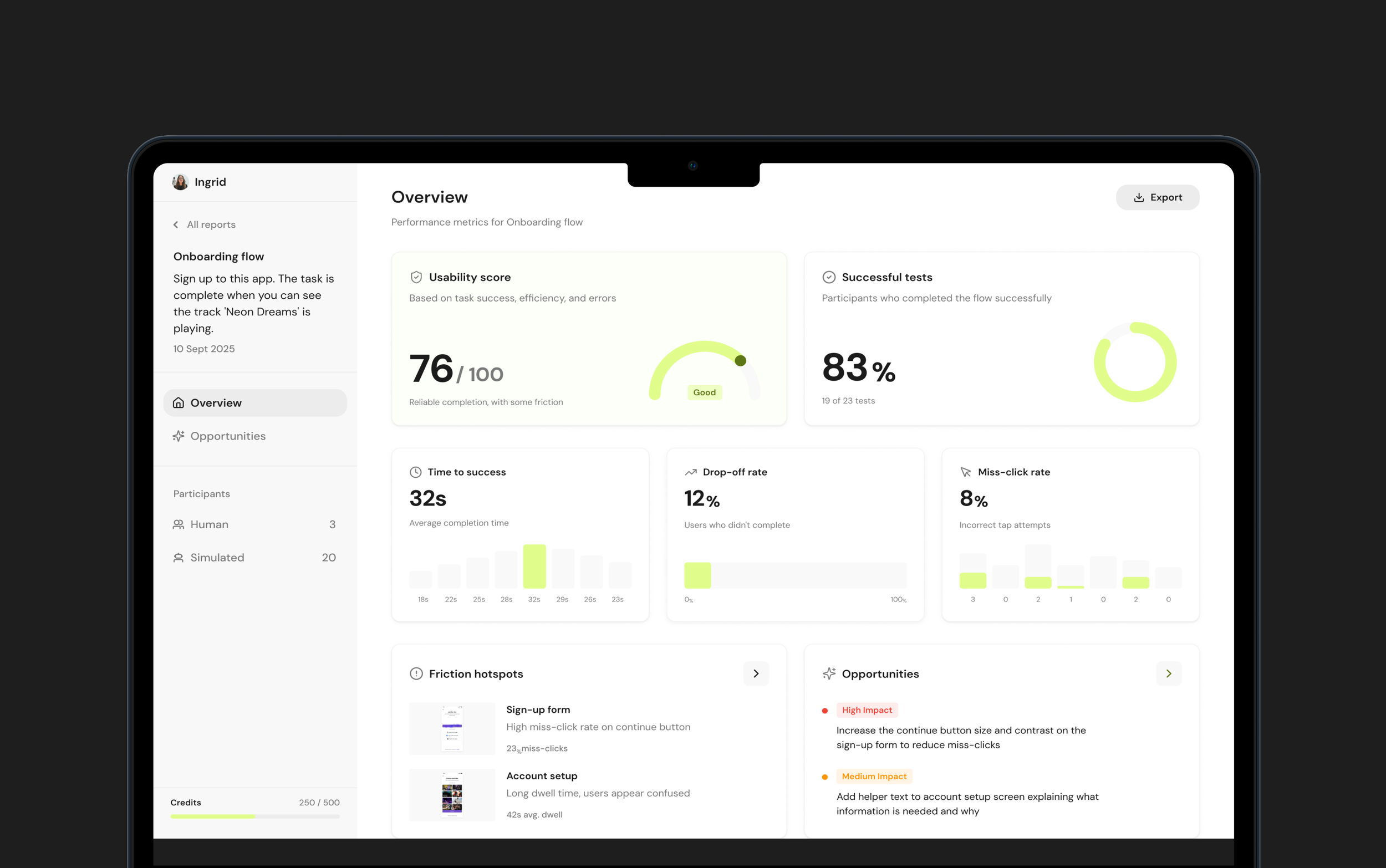Expand Friction hotspots with chevron arrow
The height and width of the screenshot is (868, 1386).
click(x=756, y=673)
